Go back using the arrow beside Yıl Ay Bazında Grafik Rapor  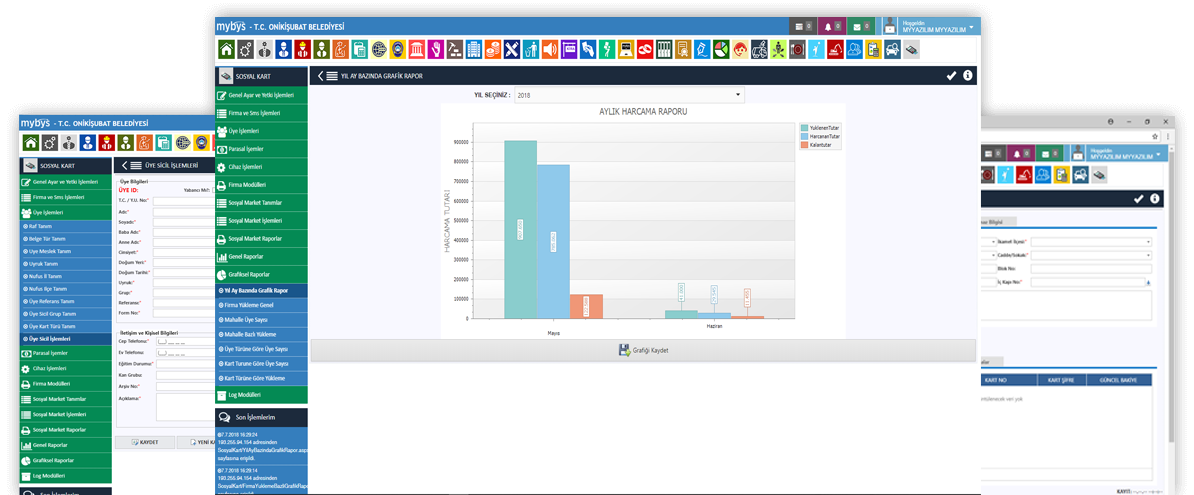click(x=321, y=75)
